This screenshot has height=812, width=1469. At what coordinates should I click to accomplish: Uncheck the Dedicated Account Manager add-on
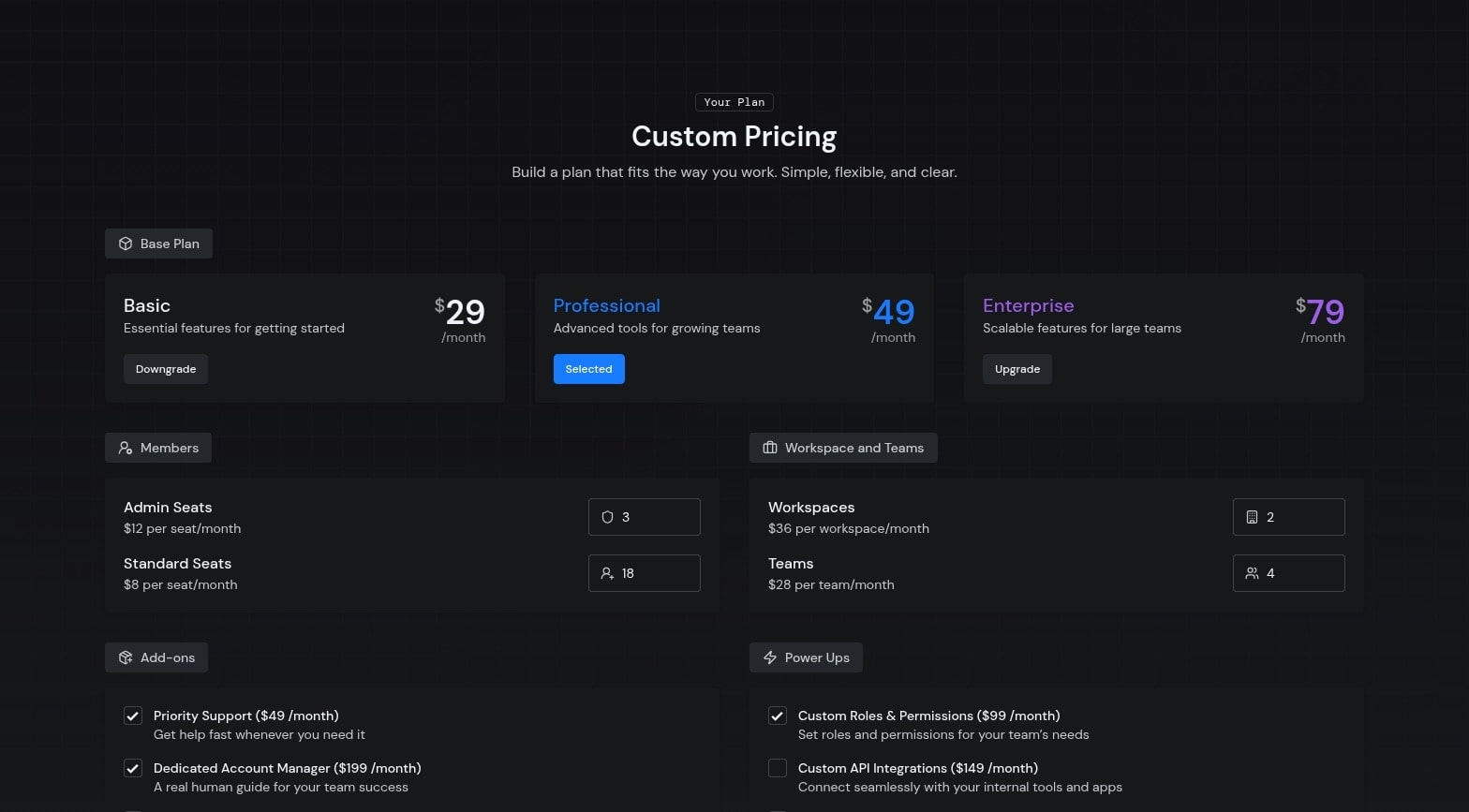coord(133,768)
